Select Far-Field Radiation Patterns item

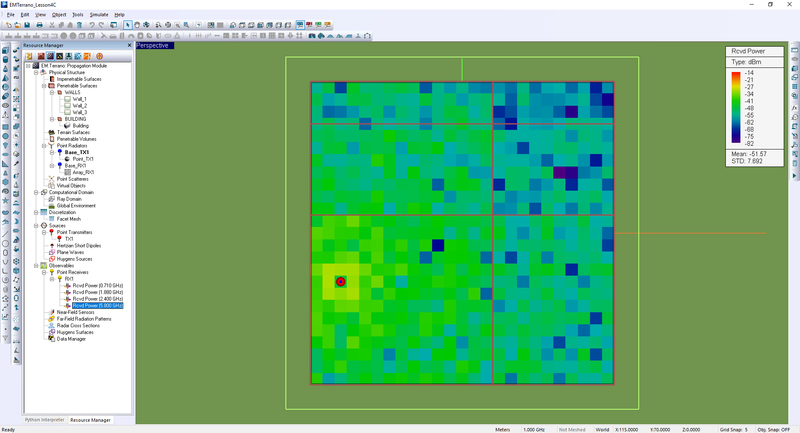pyautogui.click(x=84, y=319)
